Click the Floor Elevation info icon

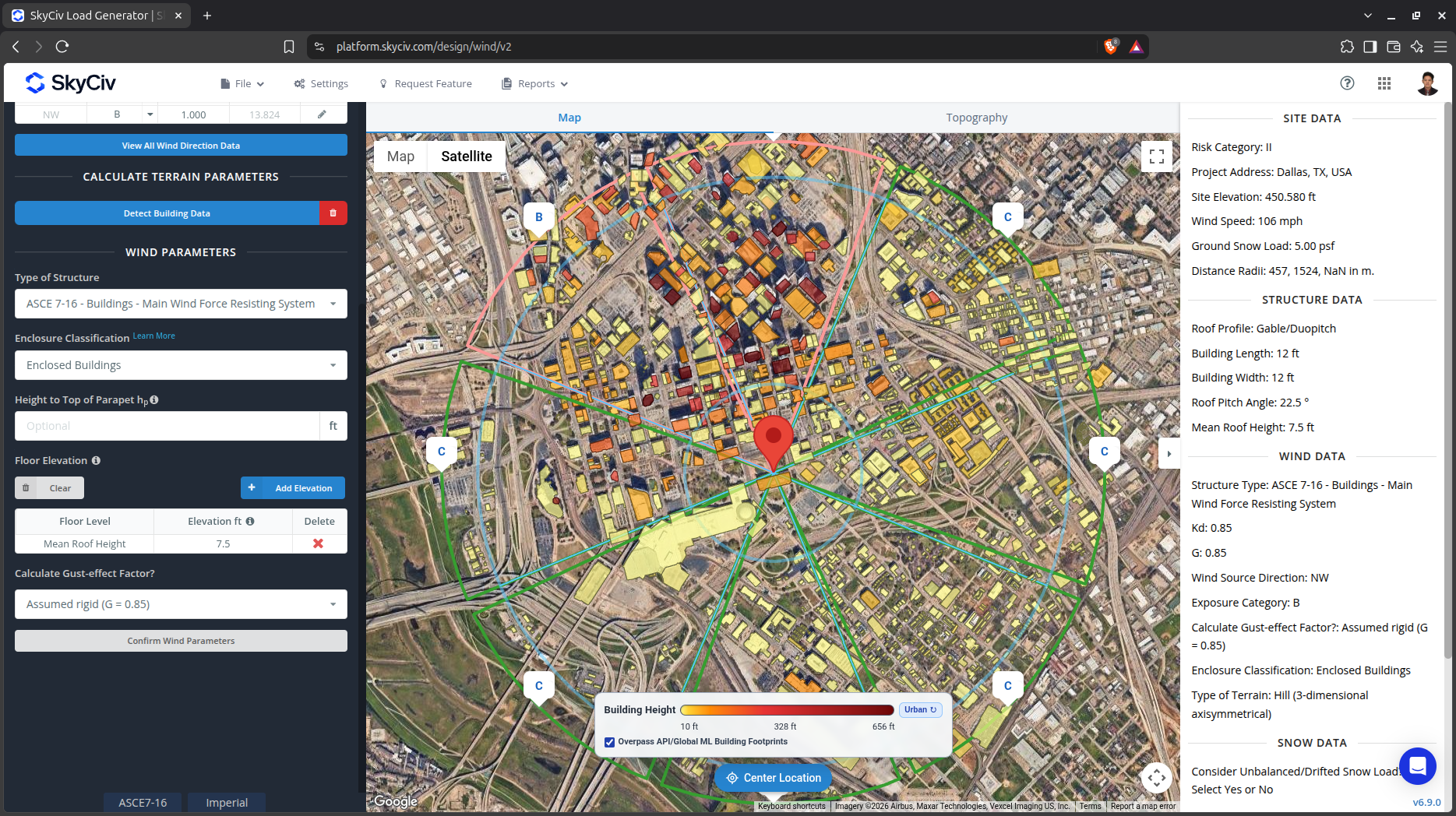(96, 461)
